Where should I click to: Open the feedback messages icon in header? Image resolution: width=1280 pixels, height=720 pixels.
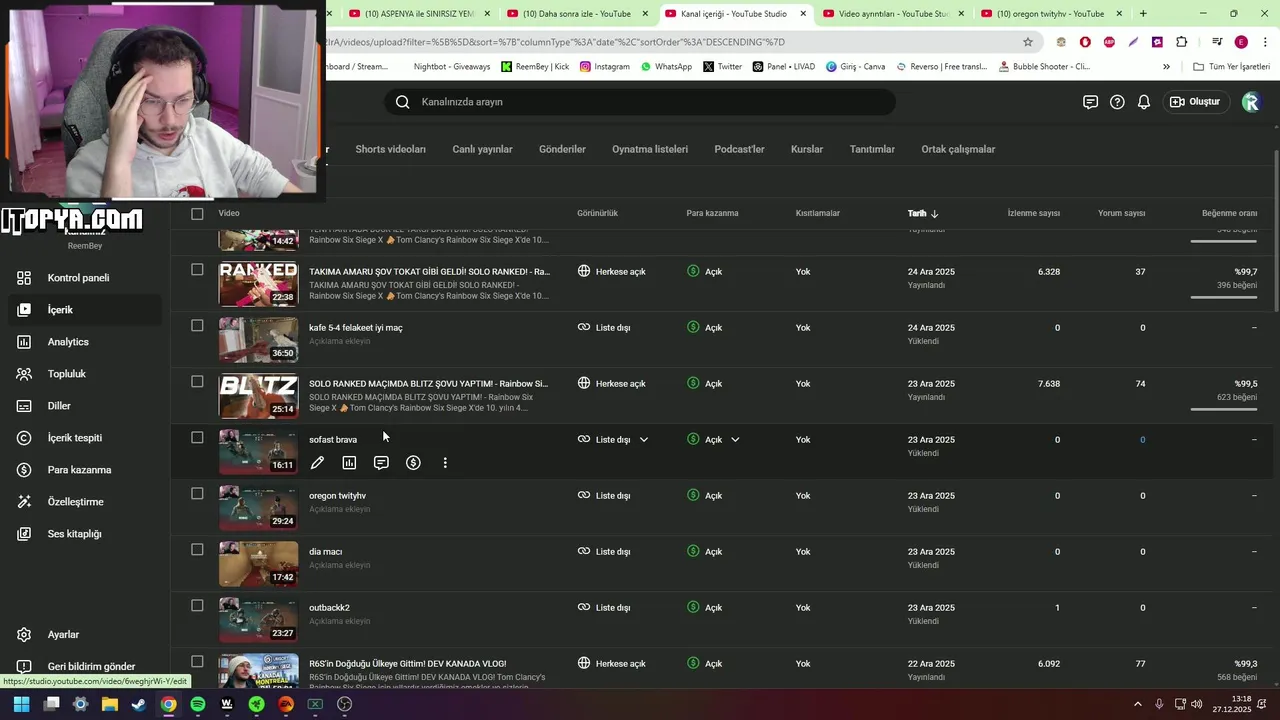1090,102
